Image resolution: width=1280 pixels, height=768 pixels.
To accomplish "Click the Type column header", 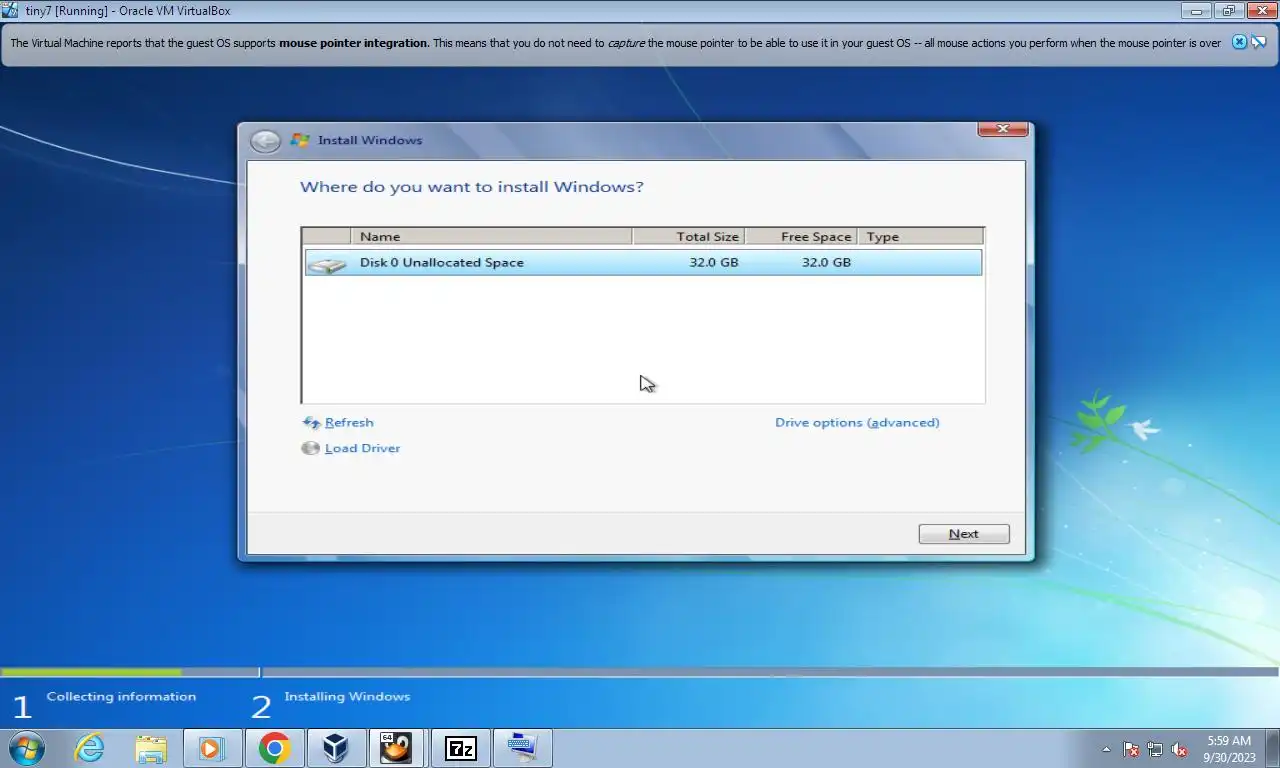I will (920, 237).
